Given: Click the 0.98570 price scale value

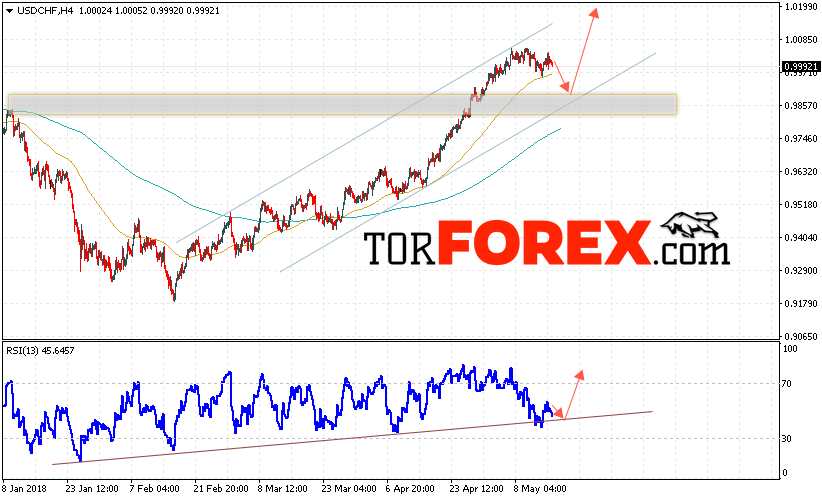Looking at the screenshot, I should (x=801, y=105).
